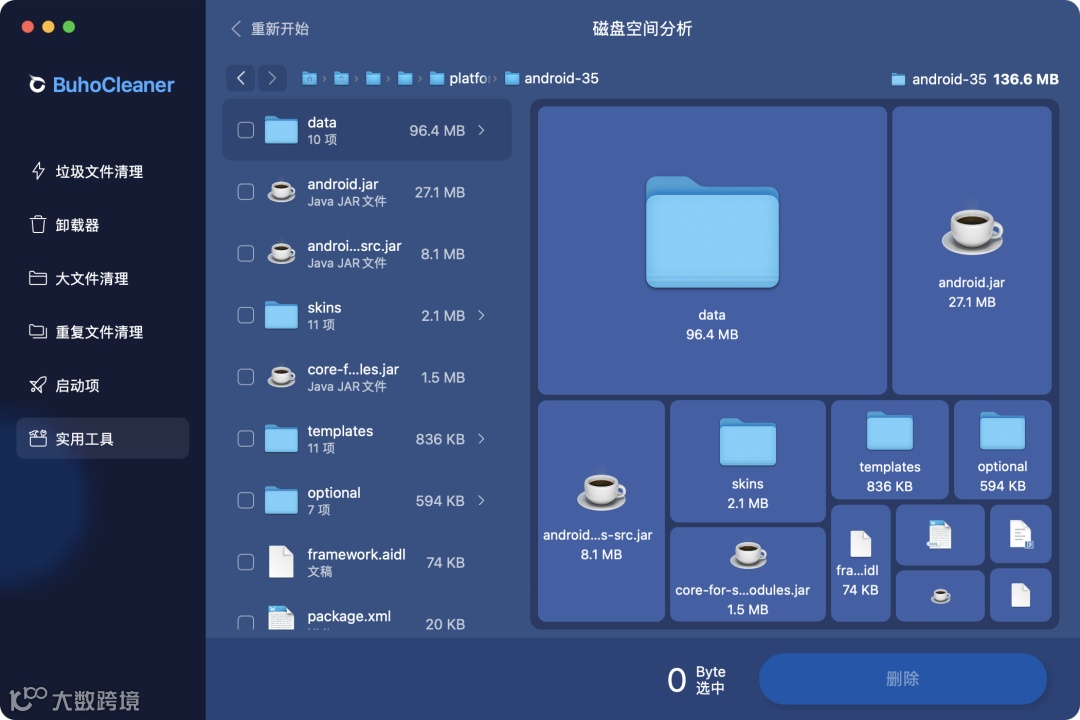This screenshot has width=1080, height=720.
Task: Click the toolbox icon beside 实用工具
Action: (x=38, y=438)
